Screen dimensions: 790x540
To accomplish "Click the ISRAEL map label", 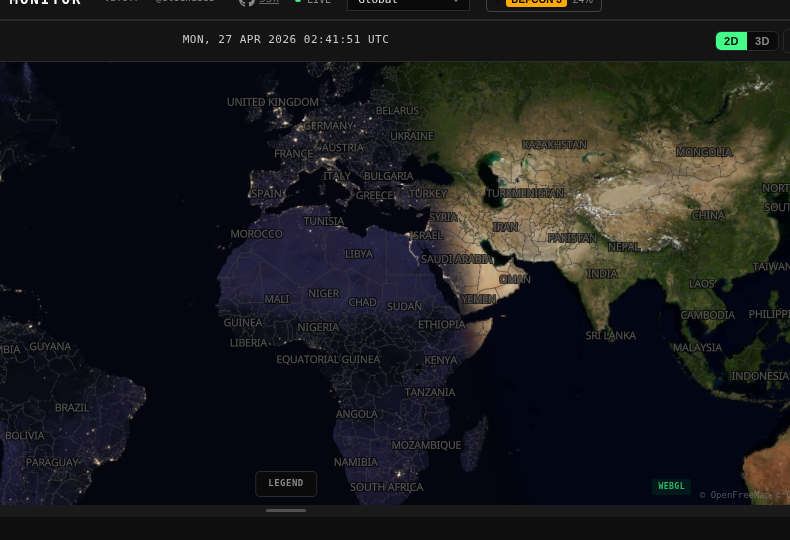I will (427, 235).
